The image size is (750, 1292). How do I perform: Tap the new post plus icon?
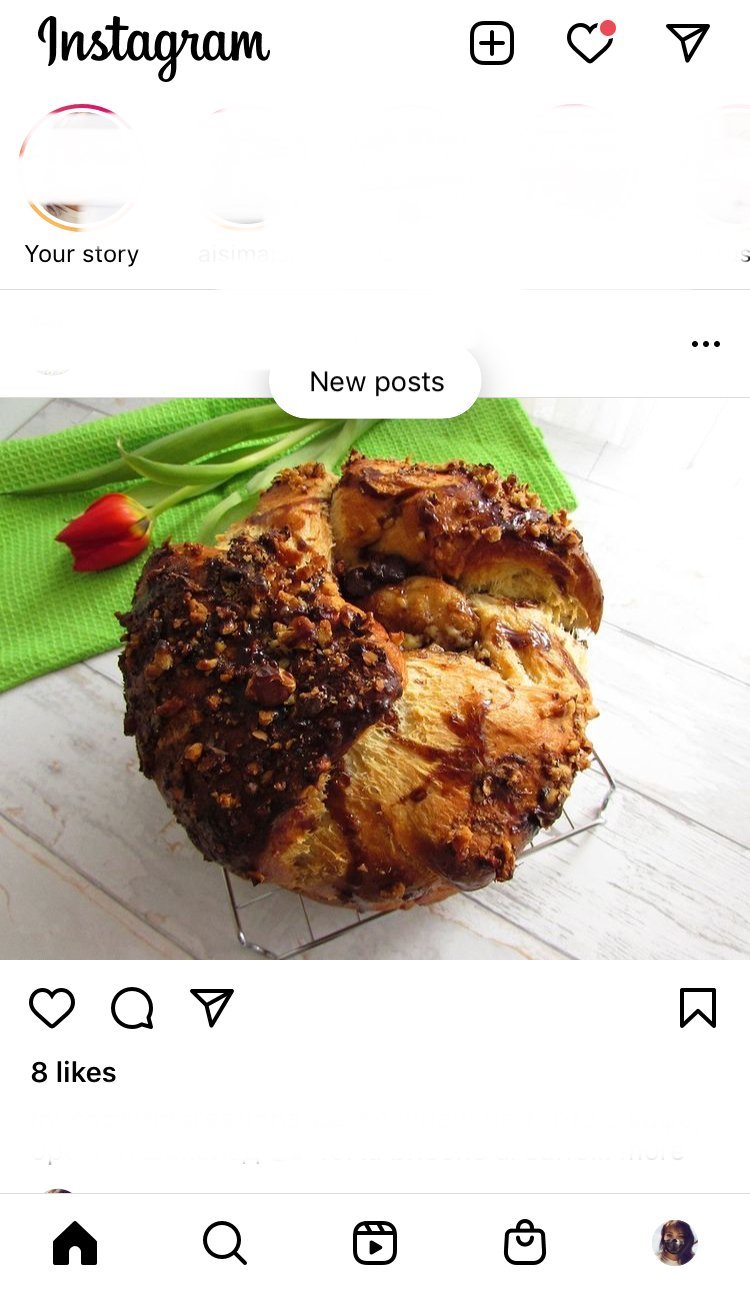pos(492,43)
